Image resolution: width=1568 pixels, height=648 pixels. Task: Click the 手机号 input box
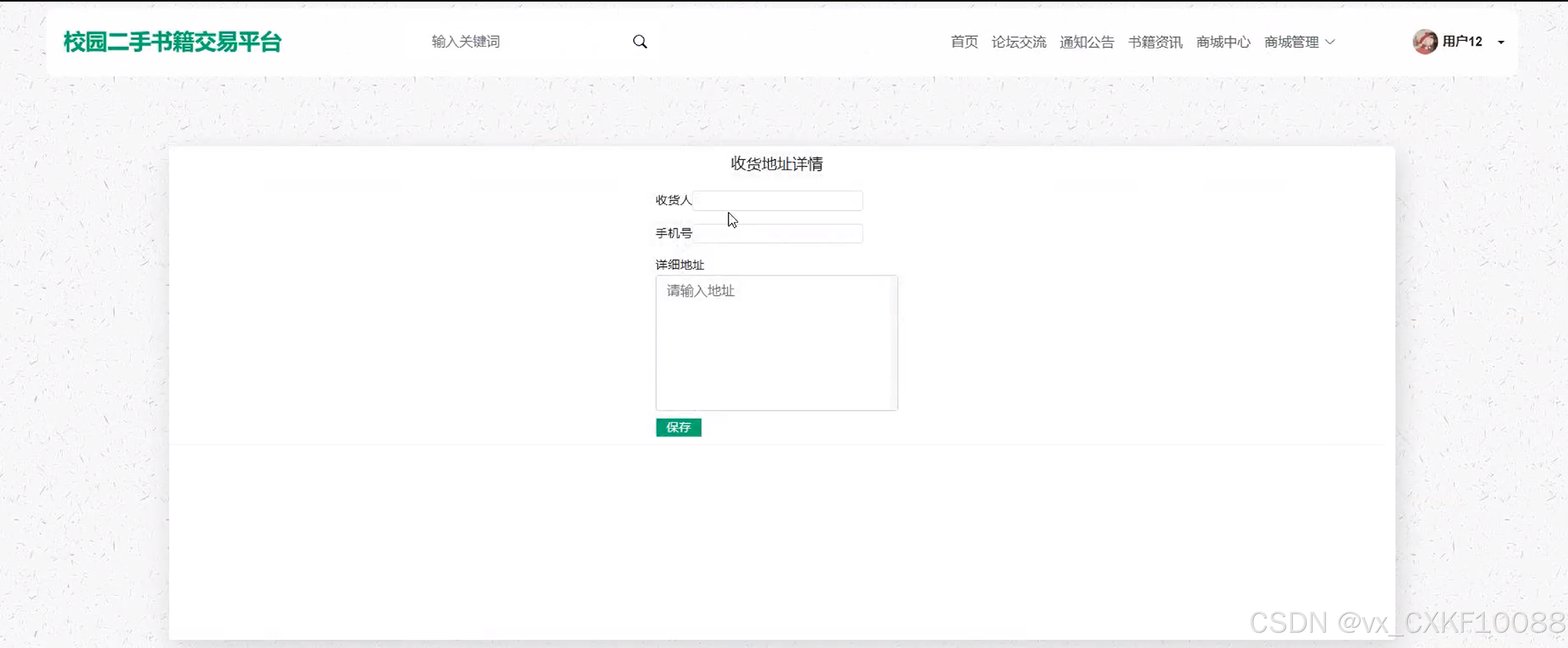[777, 233]
